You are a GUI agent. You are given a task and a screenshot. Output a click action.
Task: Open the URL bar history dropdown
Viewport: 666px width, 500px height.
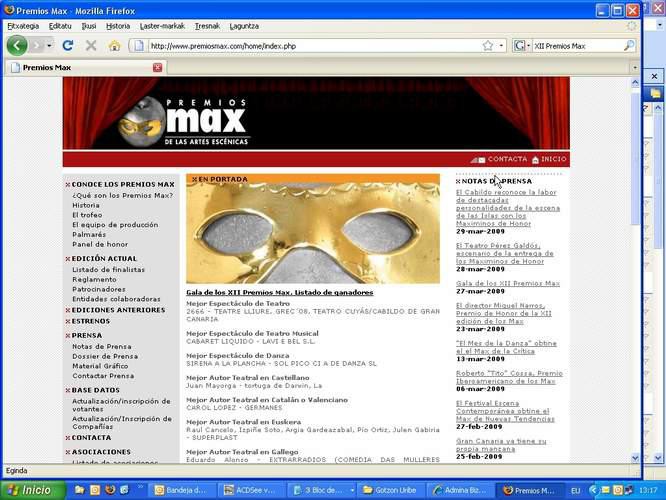click(x=501, y=45)
